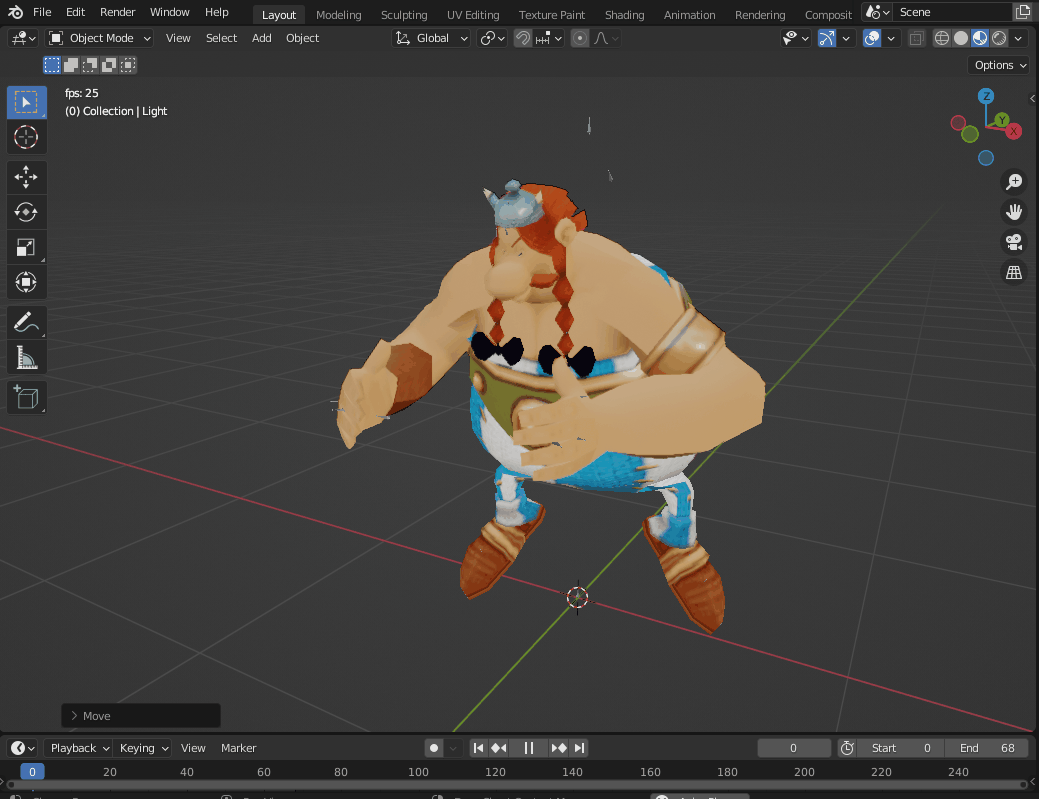
Task: Switch to the Modeling workspace tab
Action: [x=339, y=15]
